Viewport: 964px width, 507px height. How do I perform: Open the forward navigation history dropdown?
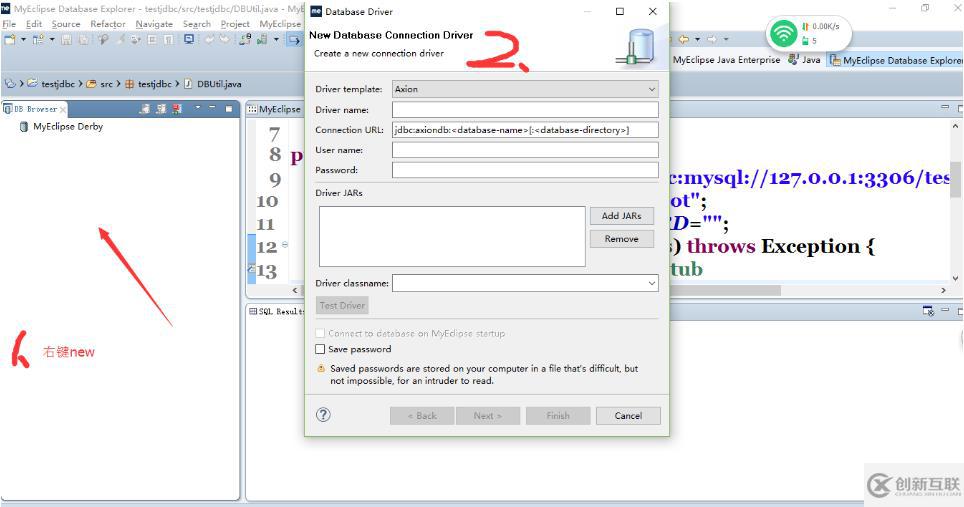point(725,39)
